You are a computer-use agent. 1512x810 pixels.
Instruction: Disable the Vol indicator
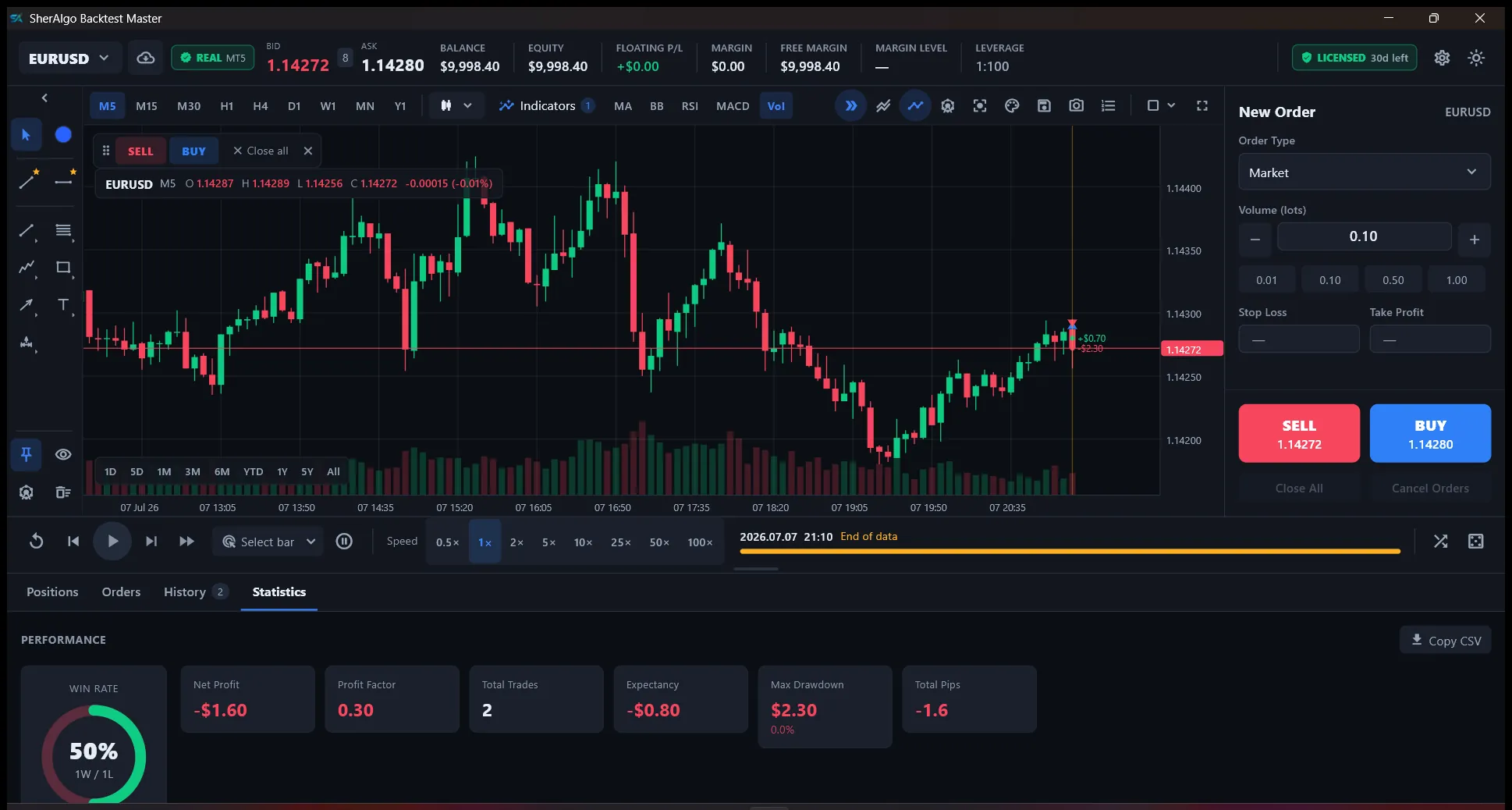[776, 106]
